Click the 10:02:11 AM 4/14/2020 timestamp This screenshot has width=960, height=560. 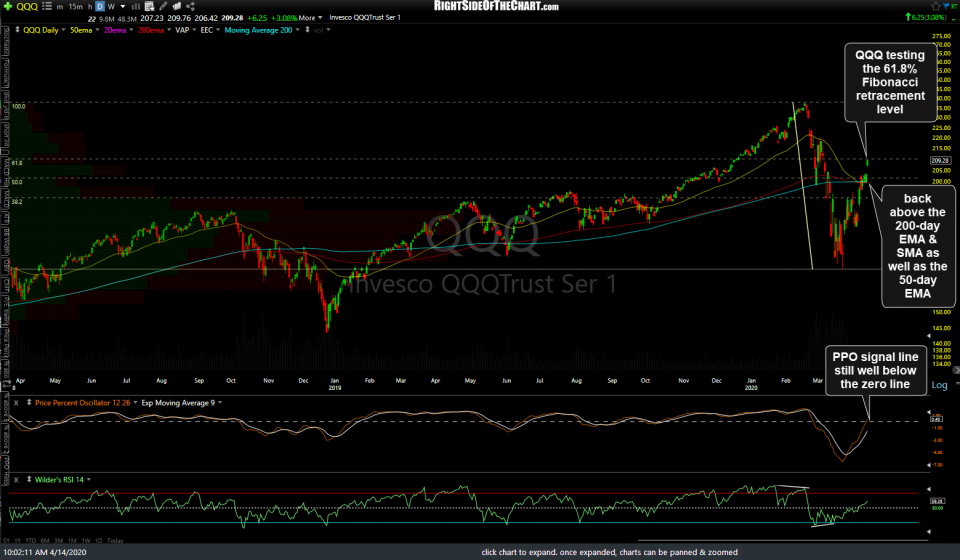pos(45,552)
